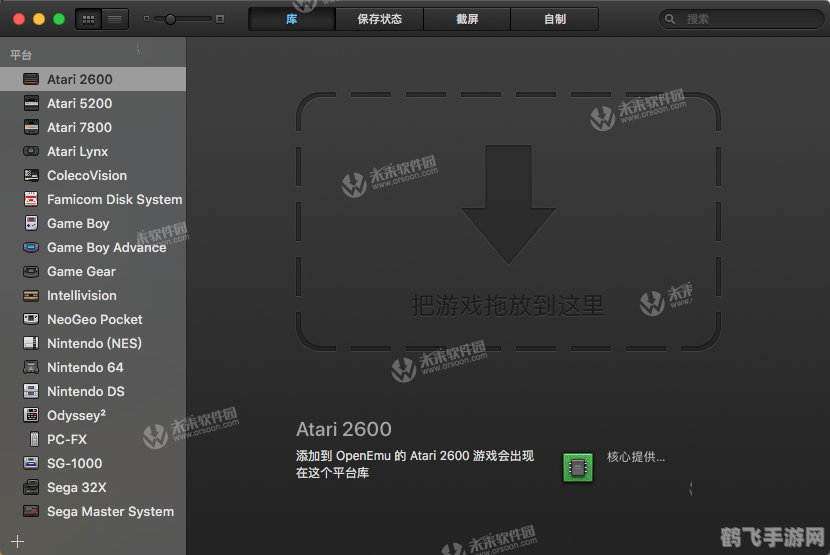Image resolution: width=830 pixels, height=555 pixels.
Task: Click the search magnifier icon
Action: [x=670, y=19]
